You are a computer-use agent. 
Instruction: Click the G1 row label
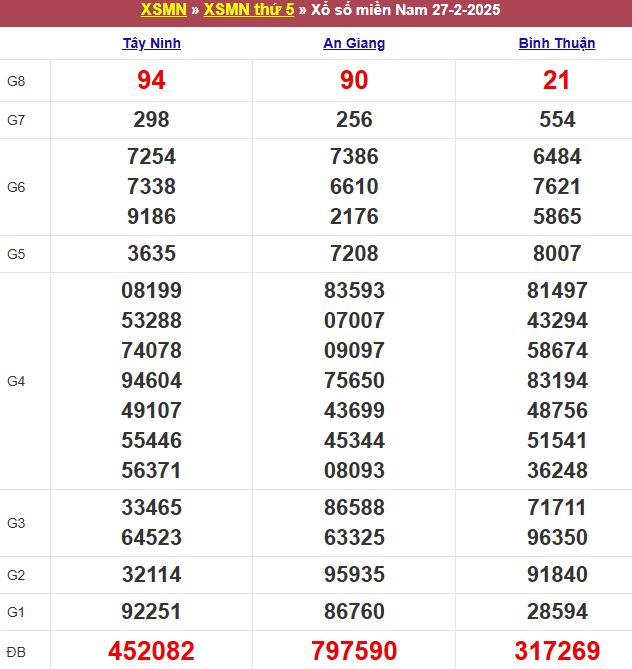[16, 612]
